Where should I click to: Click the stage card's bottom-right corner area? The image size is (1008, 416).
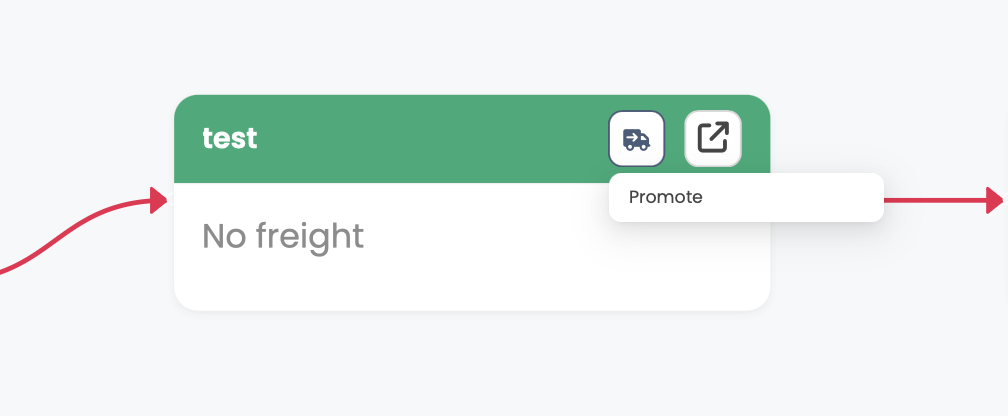pos(752,294)
